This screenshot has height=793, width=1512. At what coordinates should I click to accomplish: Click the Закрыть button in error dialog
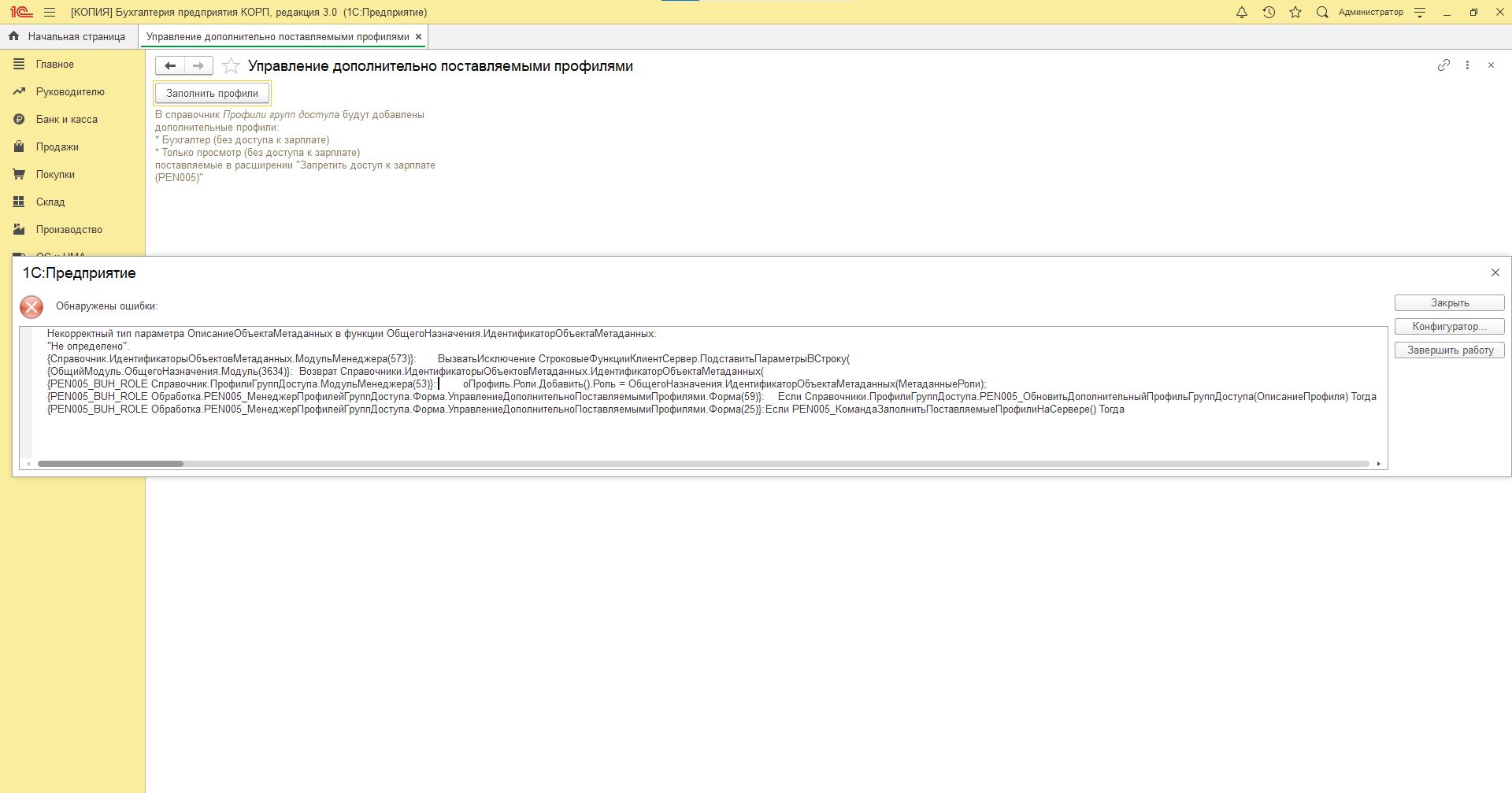pos(1449,303)
